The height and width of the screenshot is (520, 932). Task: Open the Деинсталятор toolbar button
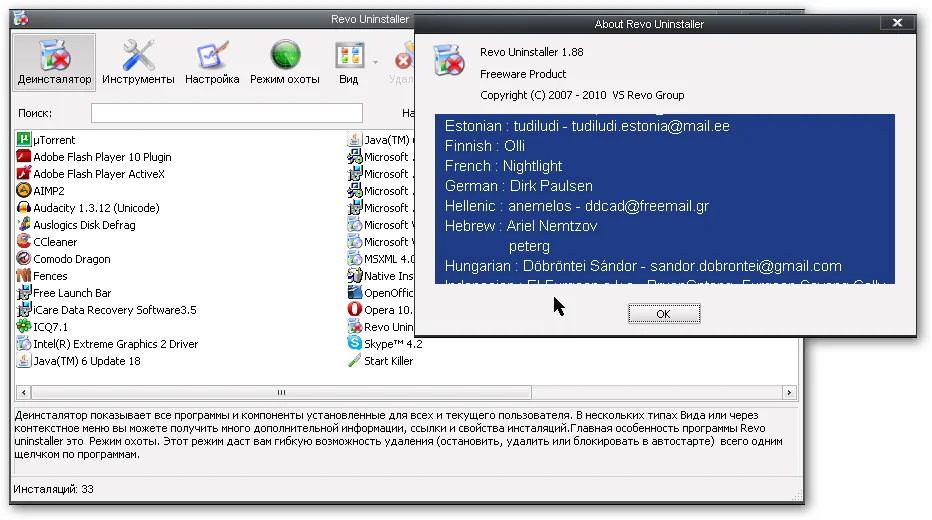(x=54, y=62)
